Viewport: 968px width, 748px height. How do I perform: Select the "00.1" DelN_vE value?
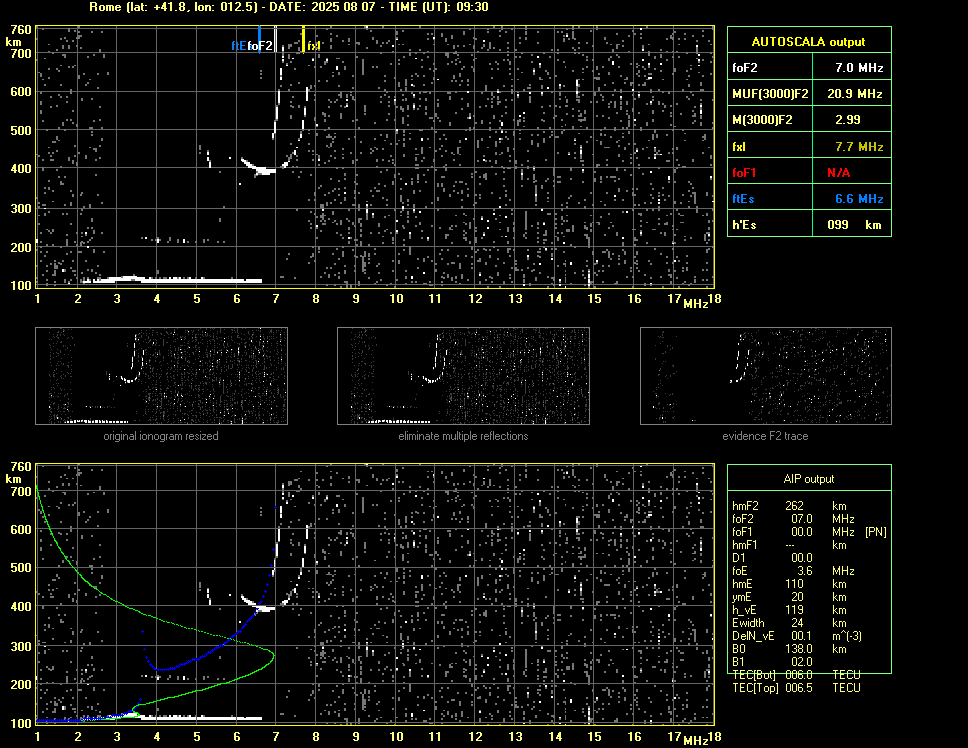[802, 636]
